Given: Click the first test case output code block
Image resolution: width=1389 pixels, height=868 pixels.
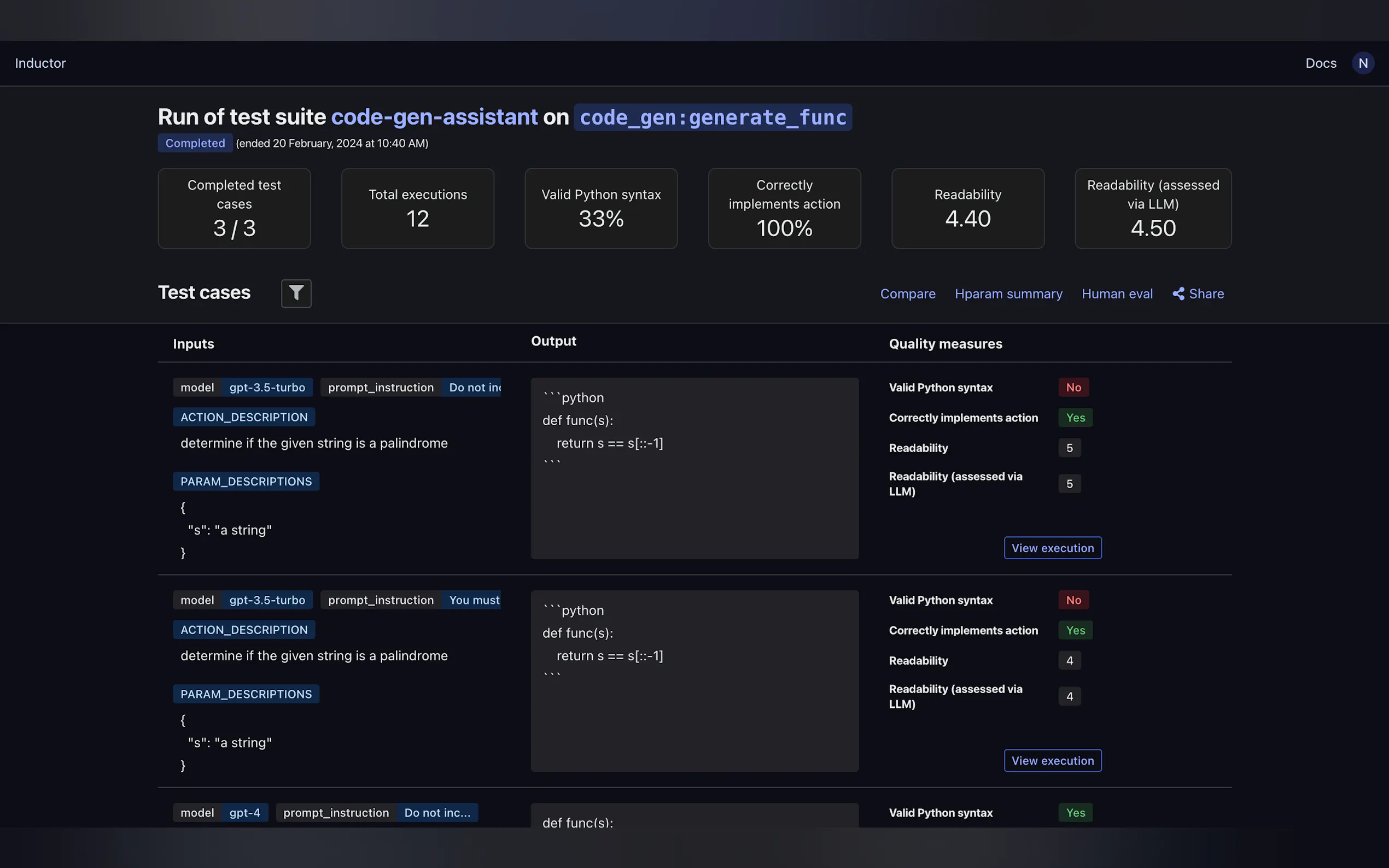Looking at the screenshot, I should pyautogui.click(x=693, y=468).
